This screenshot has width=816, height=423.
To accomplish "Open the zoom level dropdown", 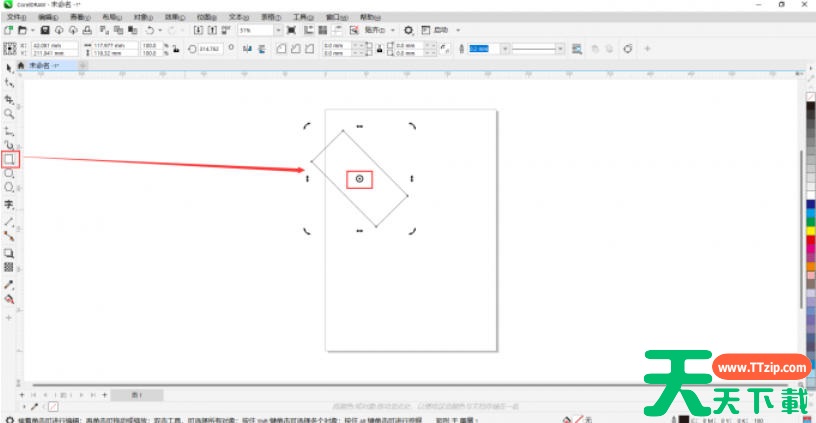I will pyautogui.click(x=278, y=31).
